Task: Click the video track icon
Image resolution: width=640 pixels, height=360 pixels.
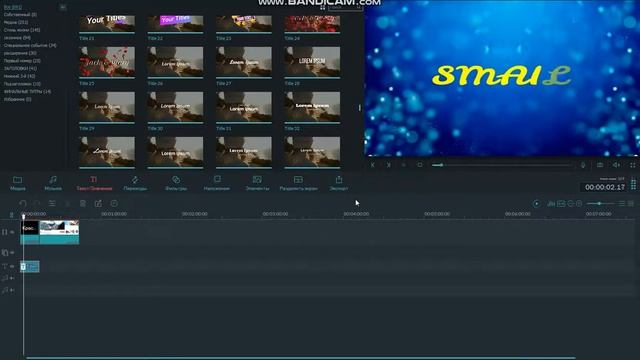Action: click(x=4, y=232)
